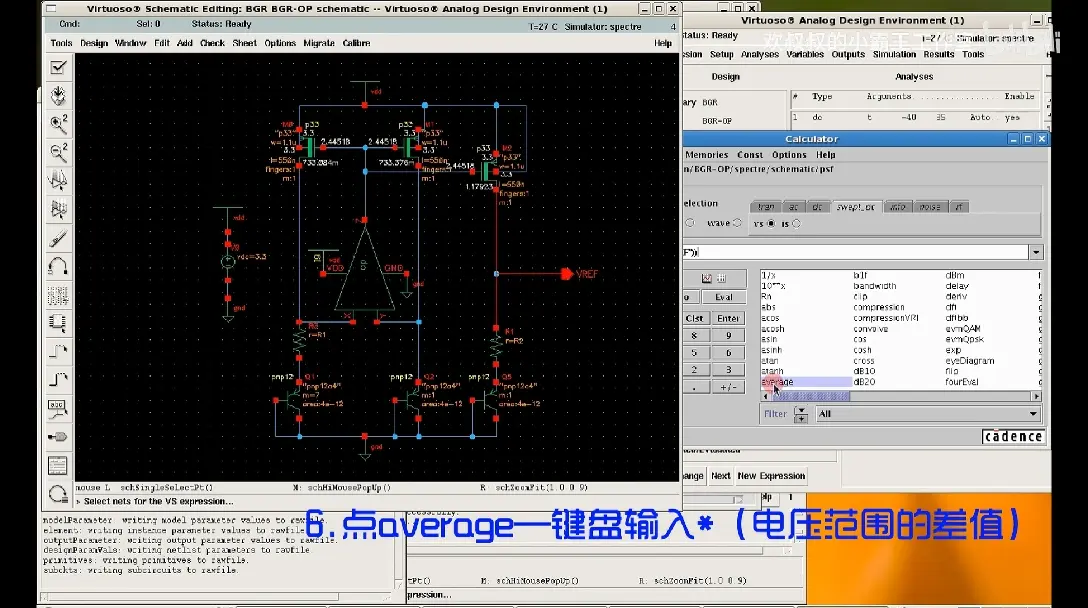Open the Check menu in schematic editor

[x=212, y=43]
